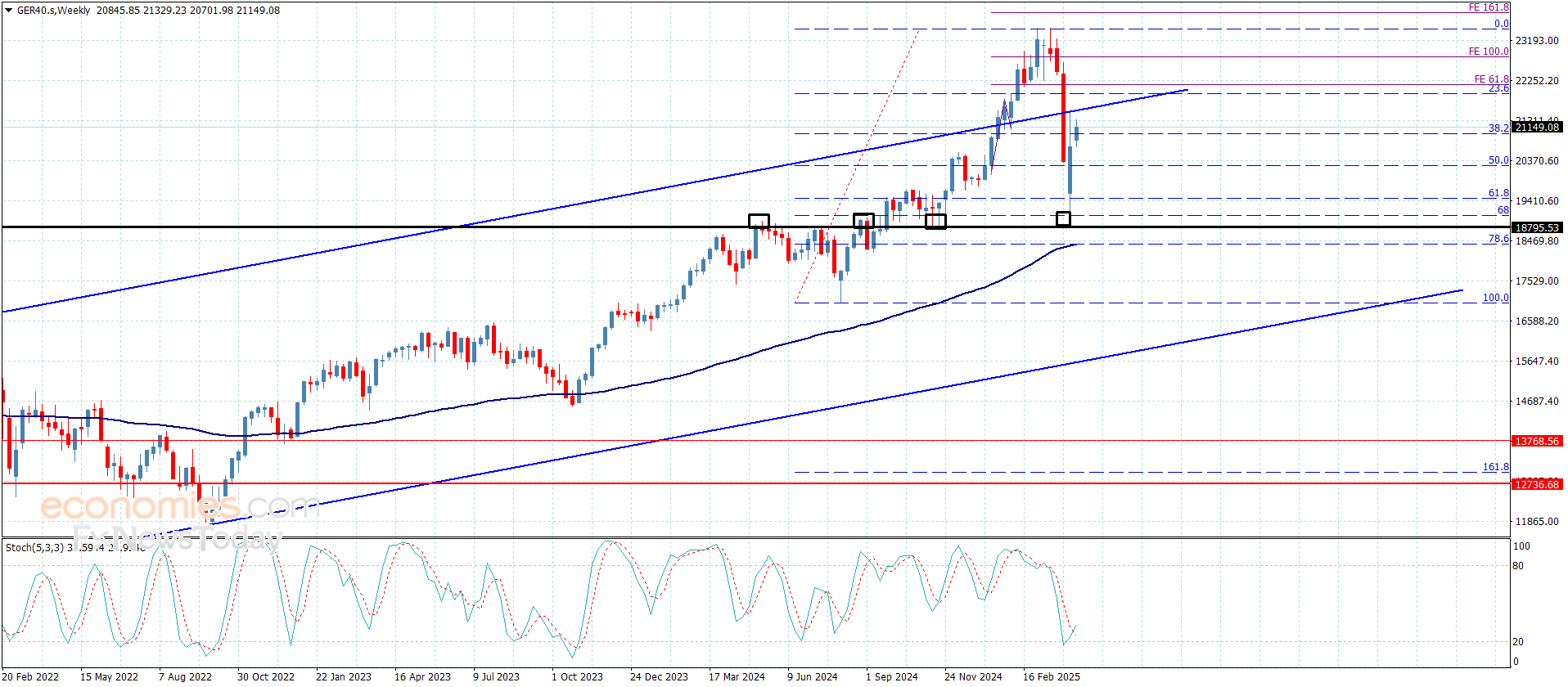This screenshot has width=1568, height=687.
Task: Click time axis date '15 May 2022'
Action: pos(109,676)
